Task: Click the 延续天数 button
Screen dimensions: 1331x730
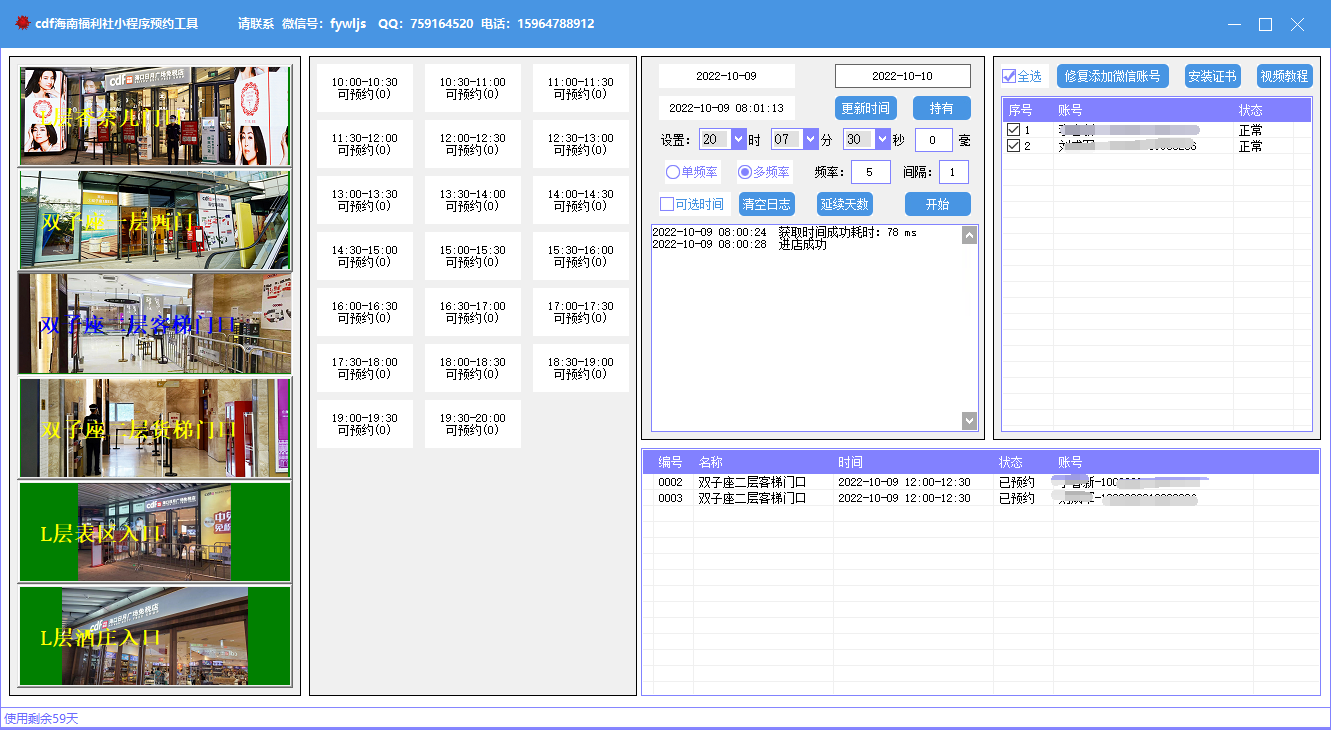Action: point(845,204)
